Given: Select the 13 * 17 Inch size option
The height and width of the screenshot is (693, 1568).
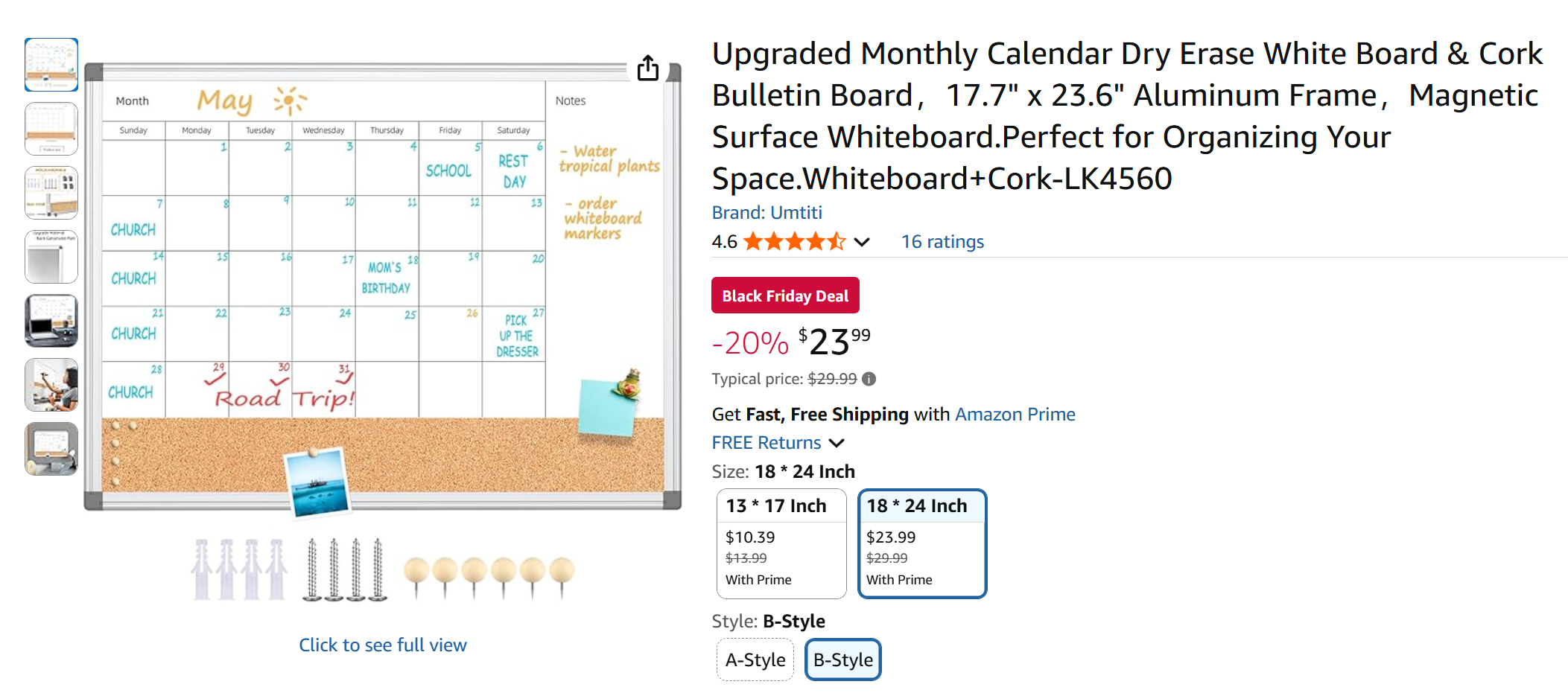Looking at the screenshot, I should pos(781,543).
